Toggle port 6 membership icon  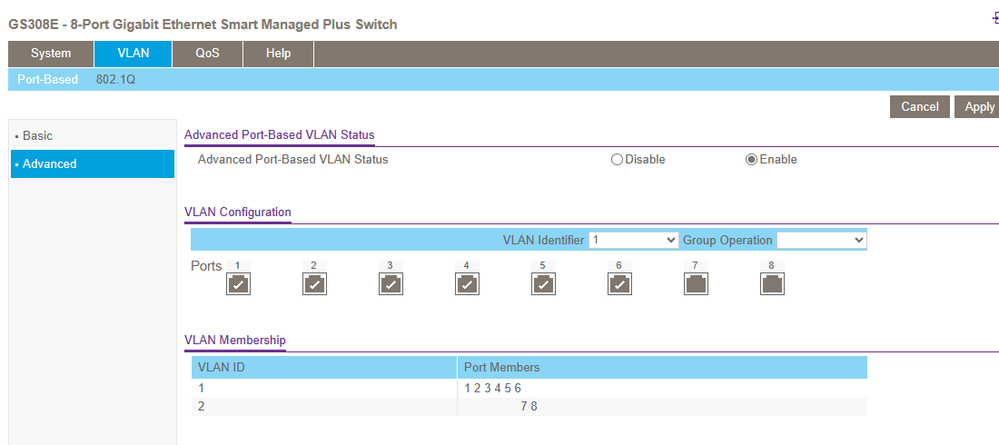pos(619,285)
